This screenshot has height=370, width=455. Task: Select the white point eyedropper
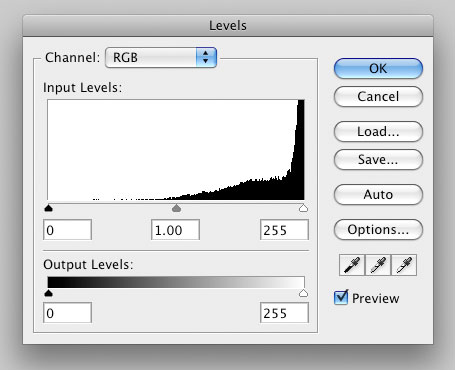(404, 265)
